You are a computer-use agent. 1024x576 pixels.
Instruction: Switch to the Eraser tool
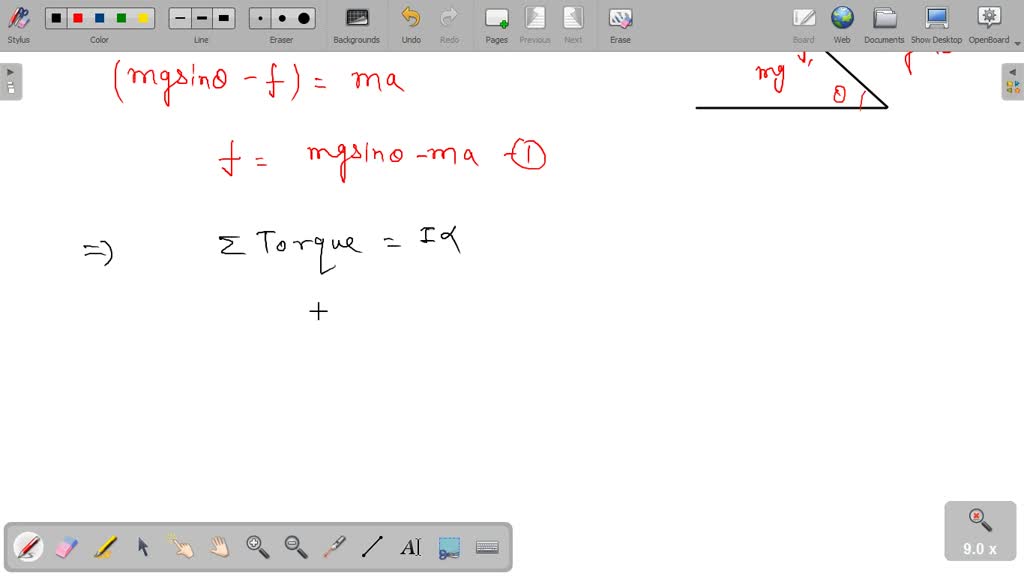(63, 547)
